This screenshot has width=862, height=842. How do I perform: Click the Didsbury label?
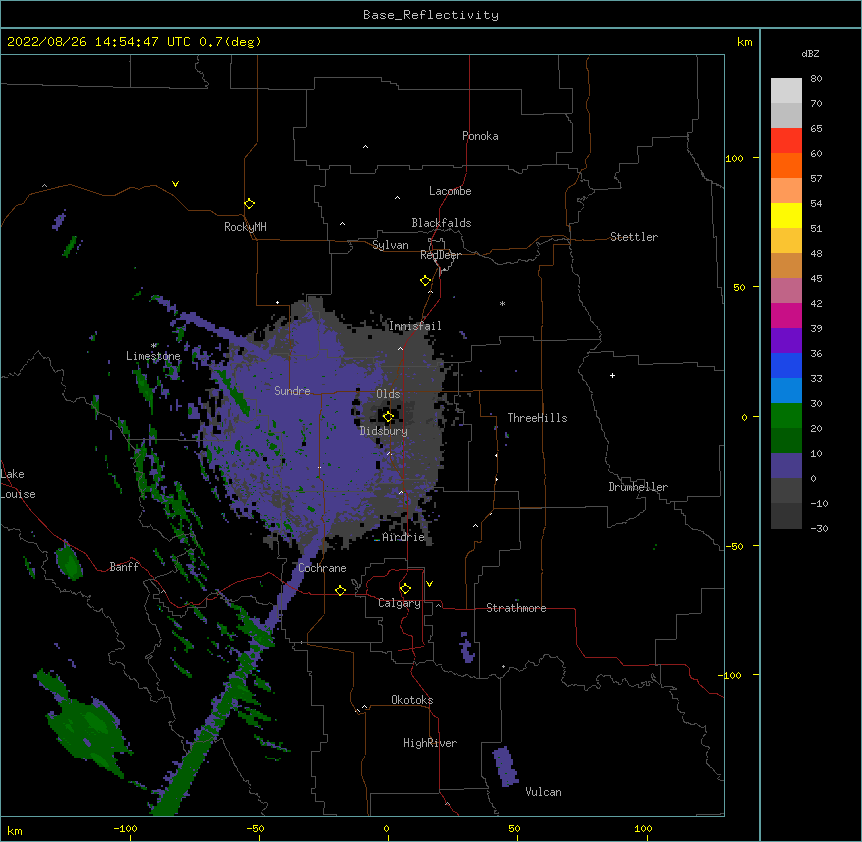pos(384,431)
